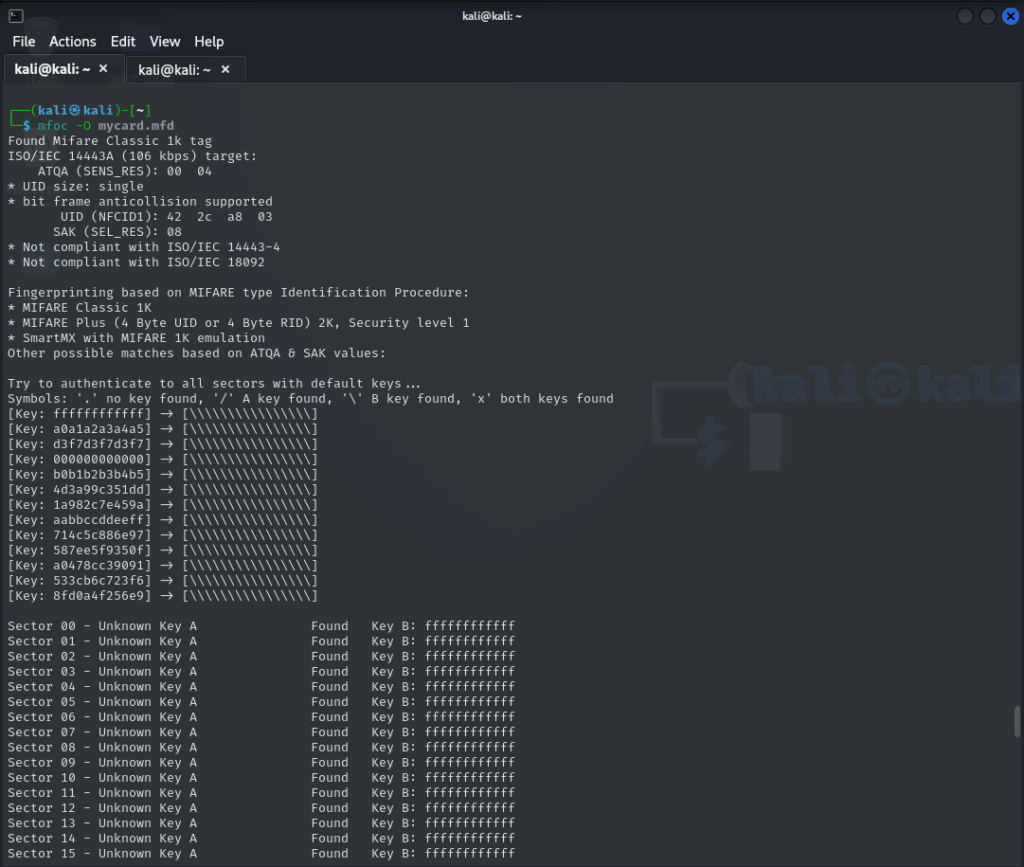Click the terminal icon in the title bar
Screen dimensions: 1024x867
point(16,15)
